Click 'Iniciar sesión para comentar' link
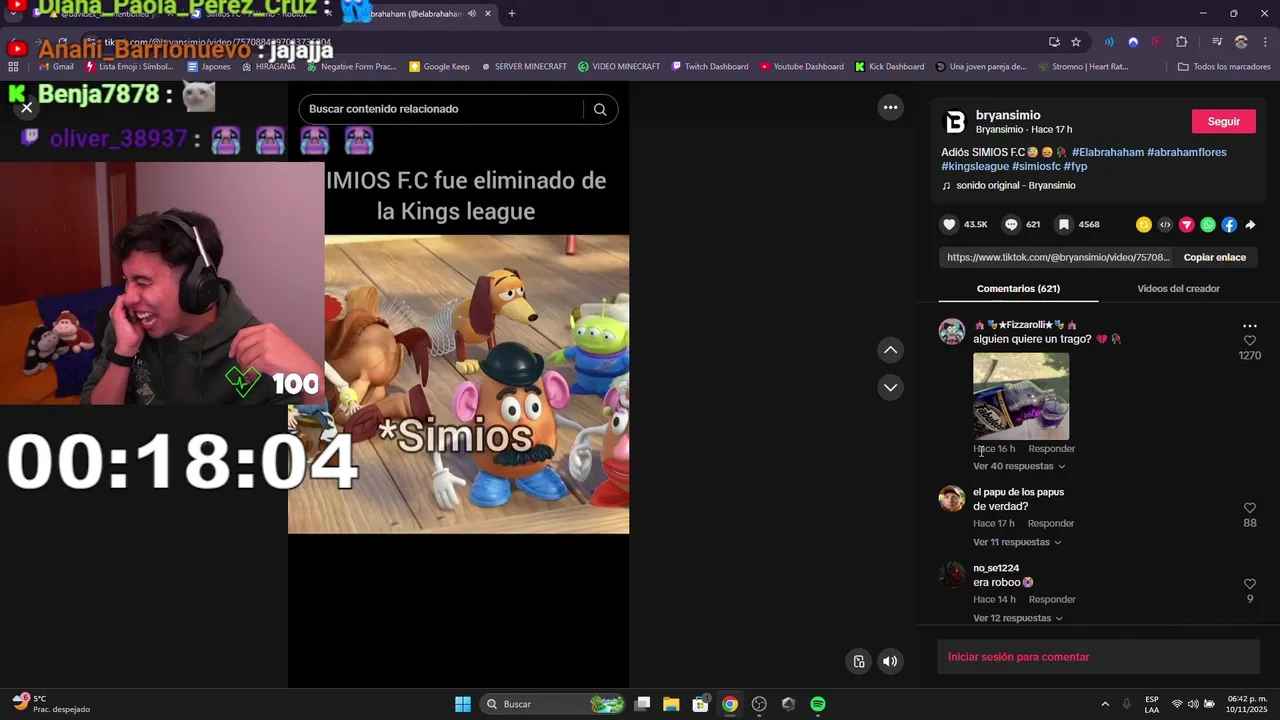The image size is (1280, 720). coord(1018,657)
